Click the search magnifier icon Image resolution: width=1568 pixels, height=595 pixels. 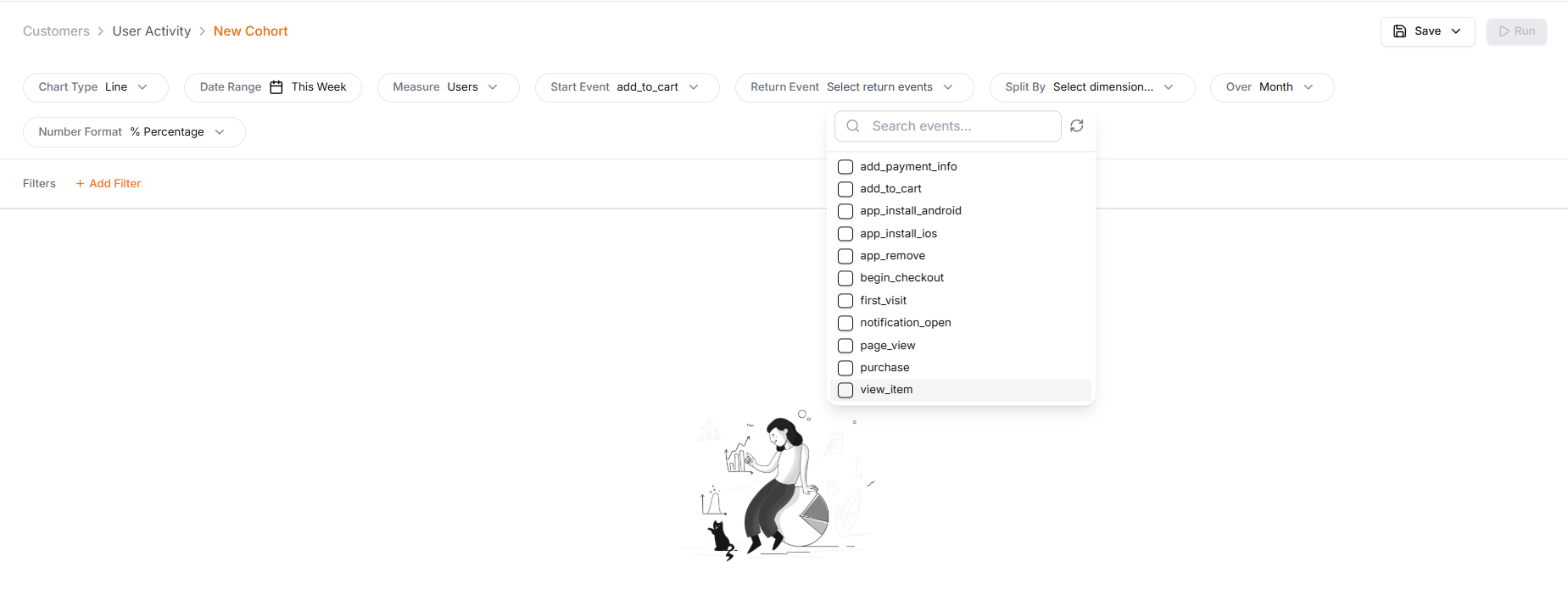point(853,126)
